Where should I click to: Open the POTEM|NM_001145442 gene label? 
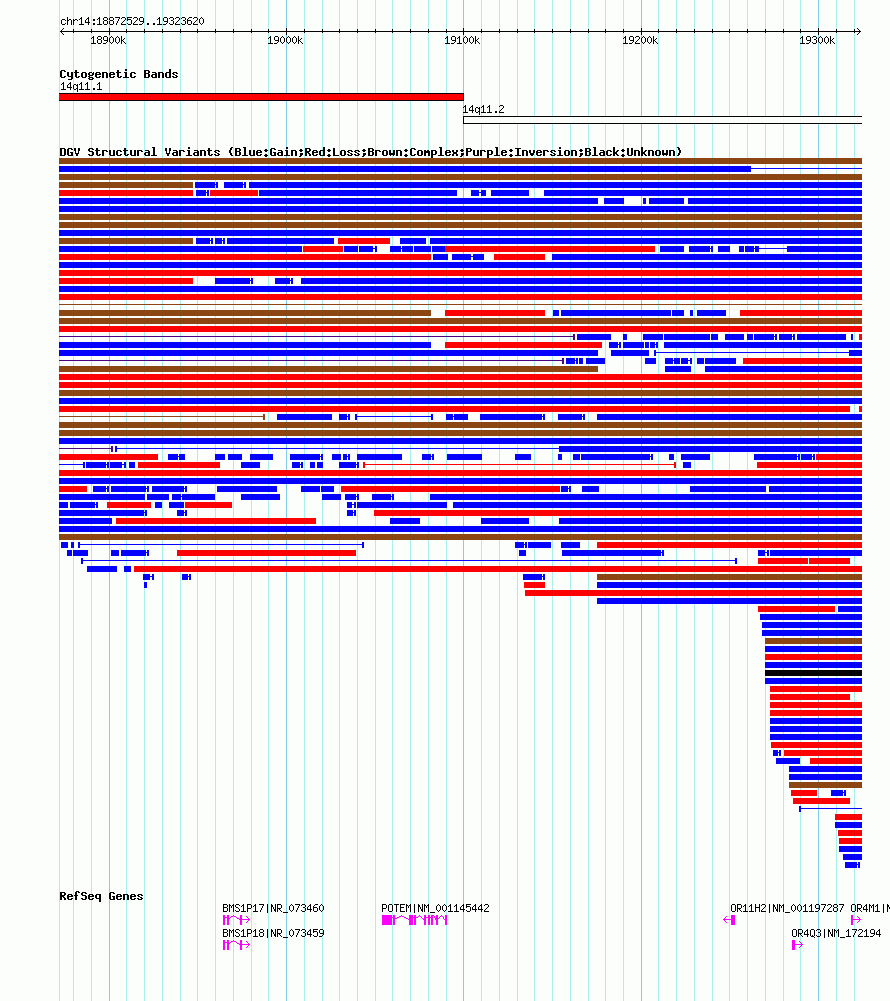pos(435,908)
